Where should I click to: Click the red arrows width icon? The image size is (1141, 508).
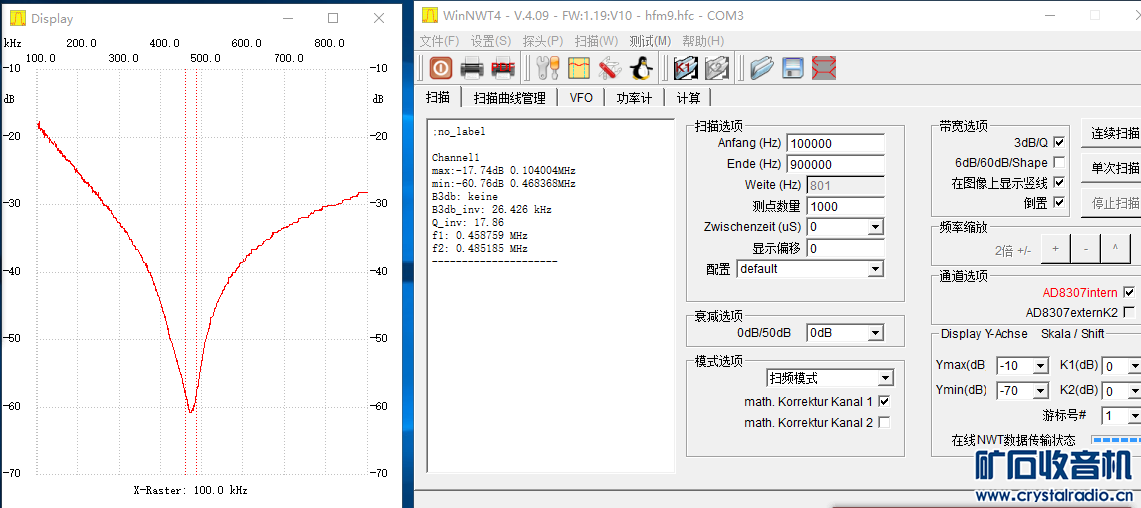click(x=824, y=68)
